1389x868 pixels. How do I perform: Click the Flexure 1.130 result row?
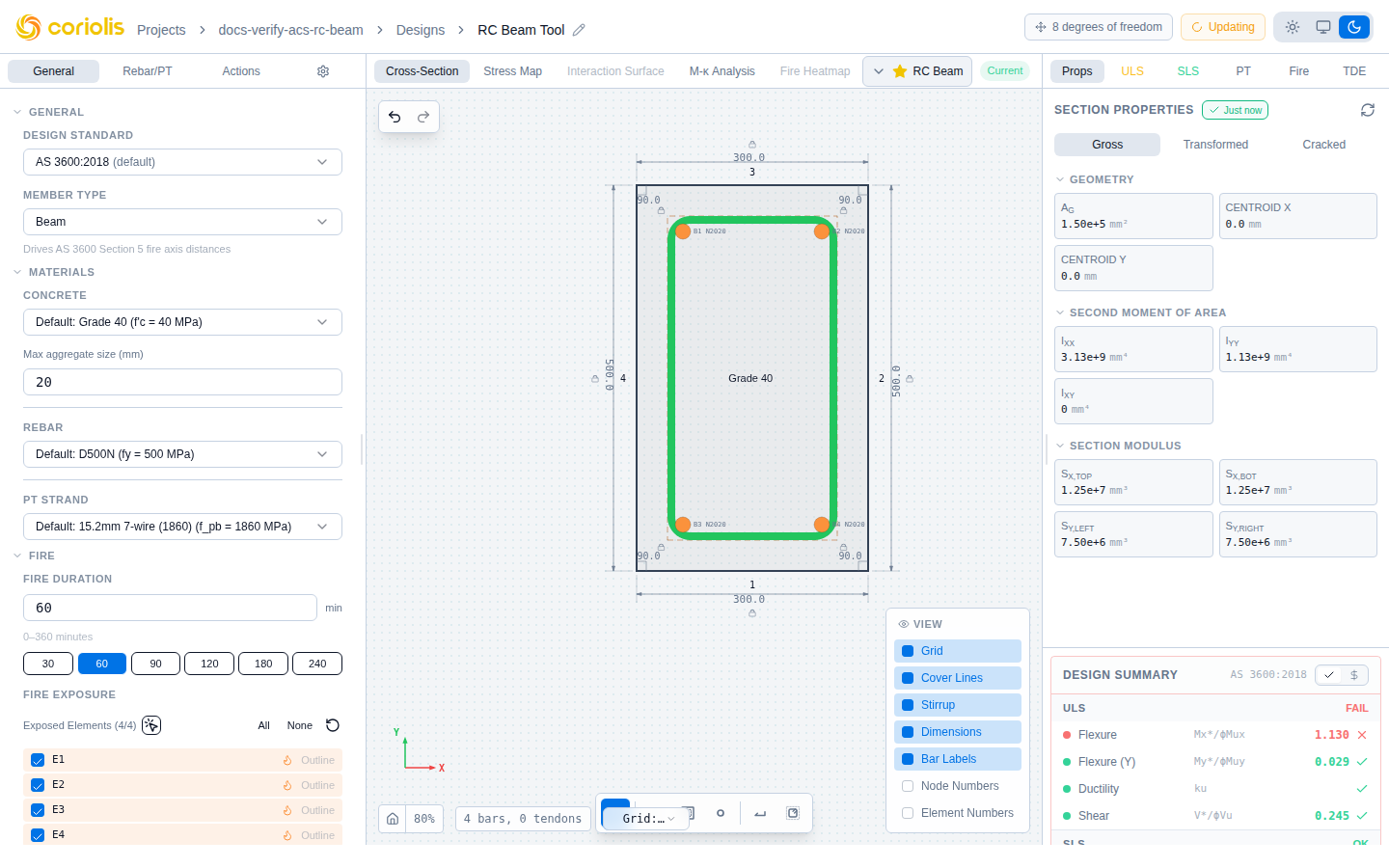click(x=1215, y=735)
